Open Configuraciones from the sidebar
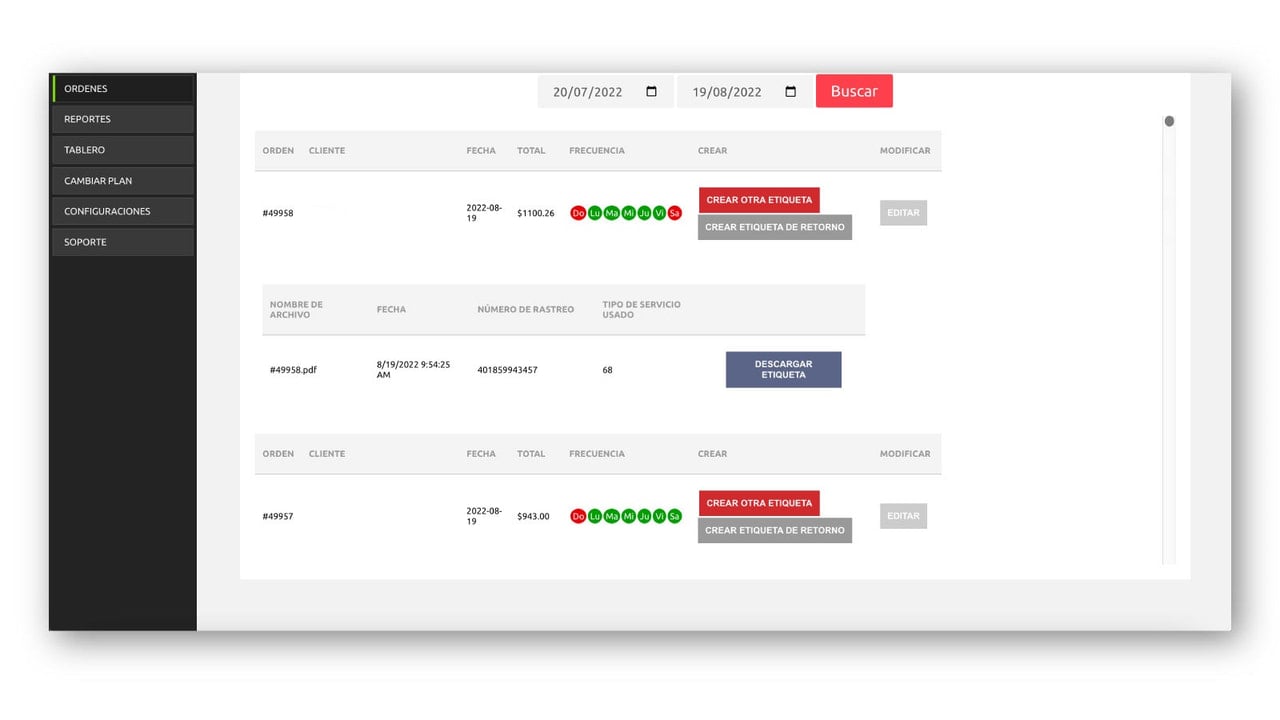 [x=122, y=211]
